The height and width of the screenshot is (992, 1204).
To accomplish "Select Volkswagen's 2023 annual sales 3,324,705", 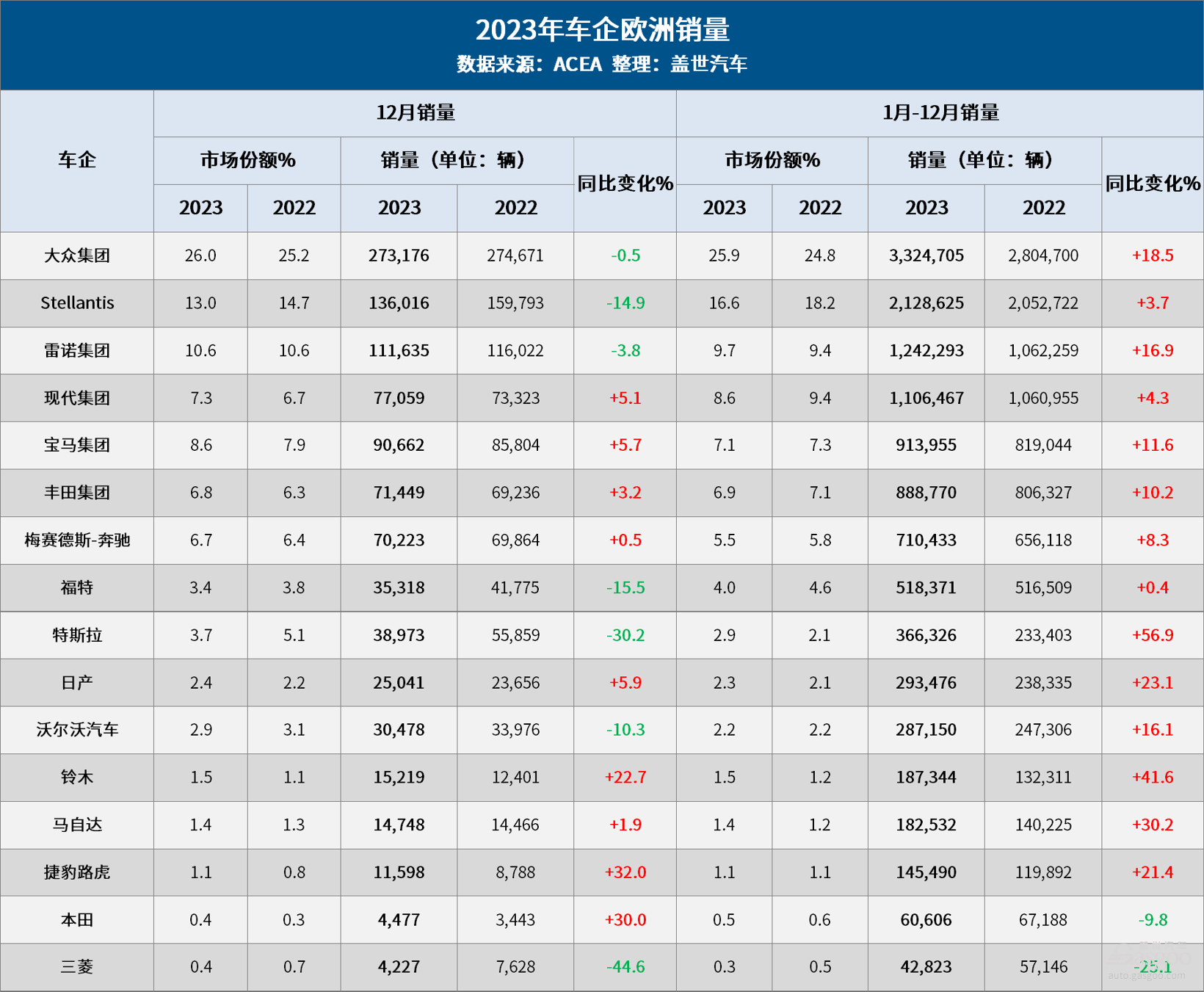I will click(x=926, y=256).
